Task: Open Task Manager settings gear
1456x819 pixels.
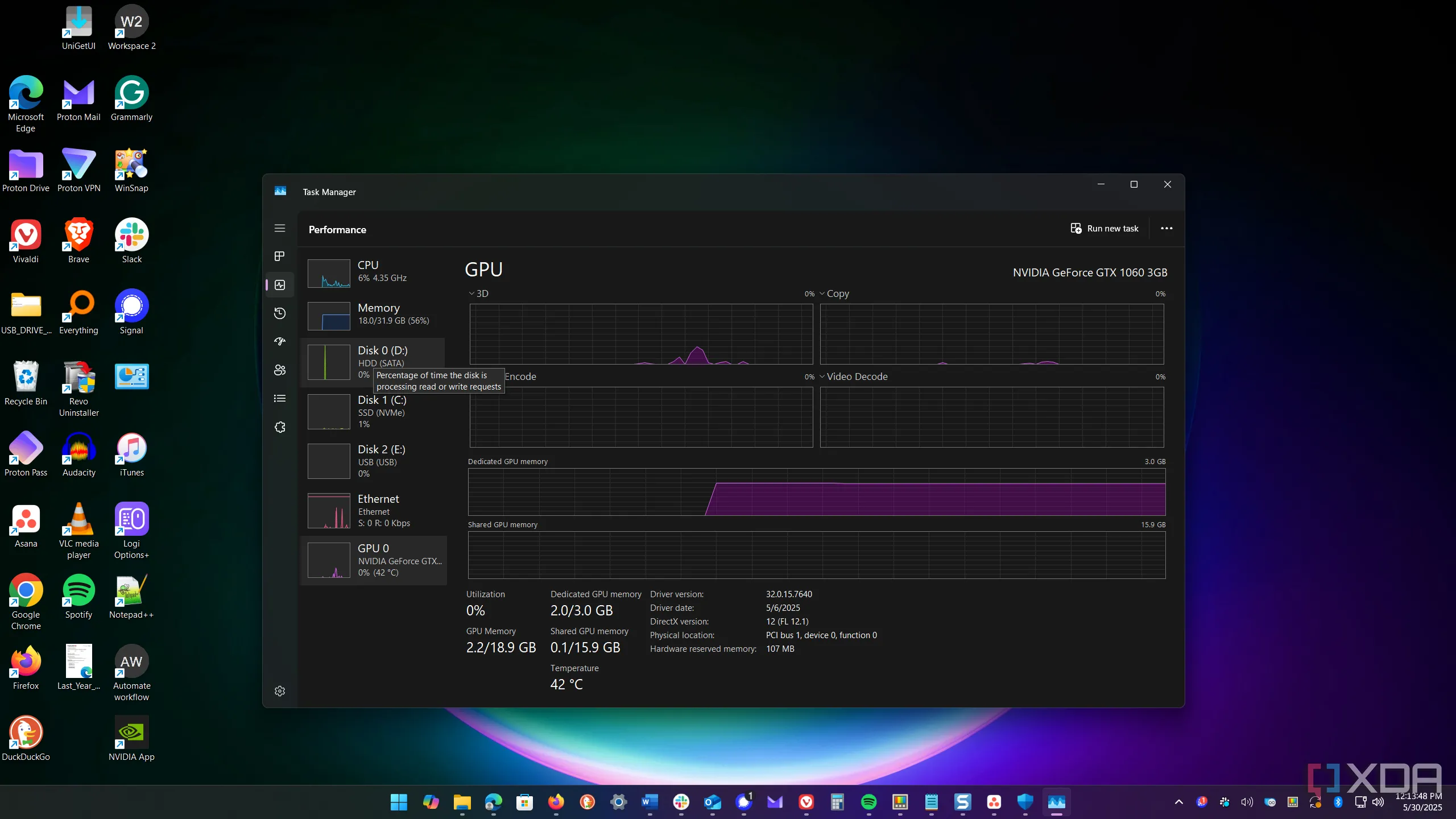Action: [x=279, y=691]
